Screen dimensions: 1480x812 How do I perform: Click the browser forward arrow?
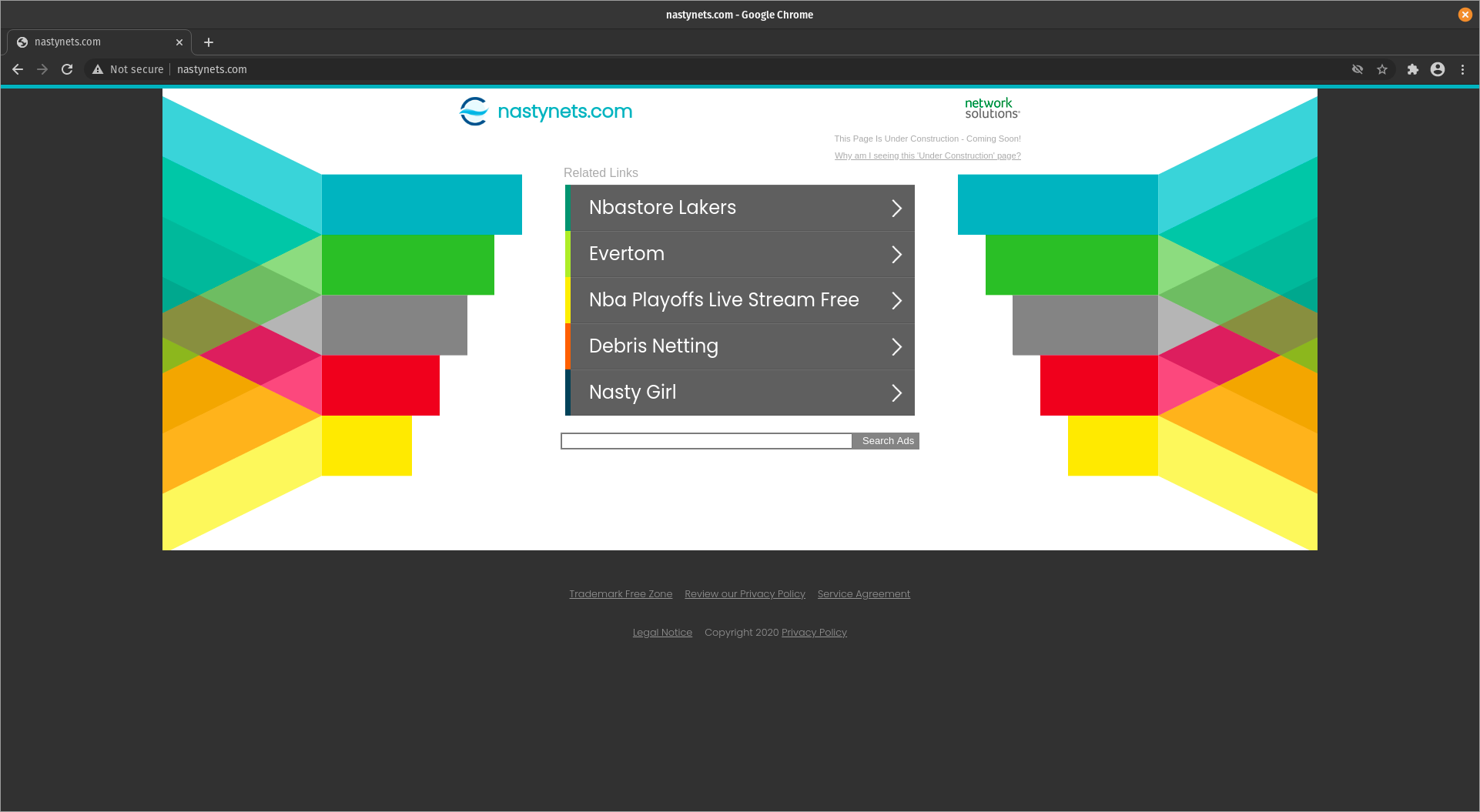coord(42,69)
